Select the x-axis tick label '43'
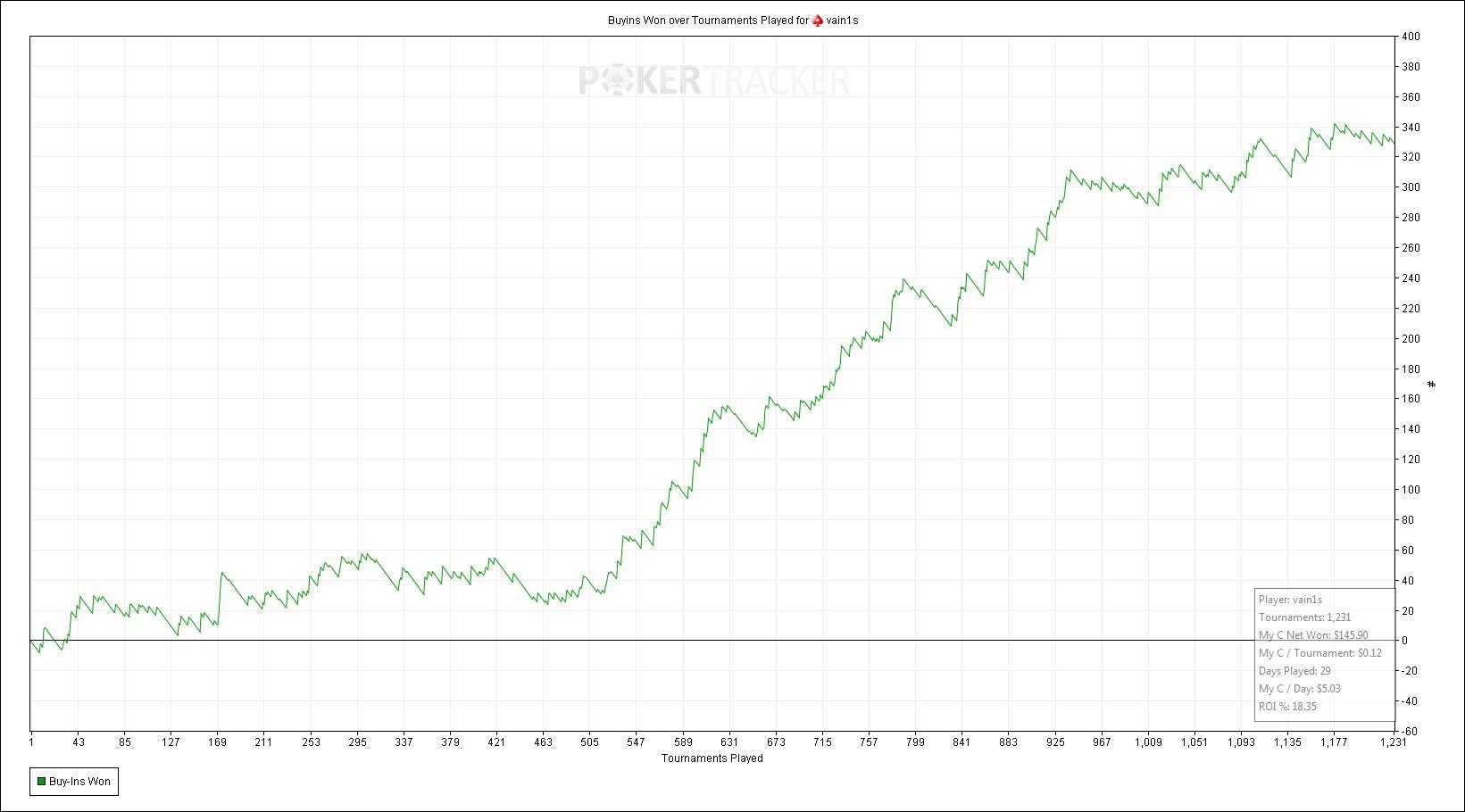The height and width of the screenshot is (812, 1465). click(x=78, y=742)
